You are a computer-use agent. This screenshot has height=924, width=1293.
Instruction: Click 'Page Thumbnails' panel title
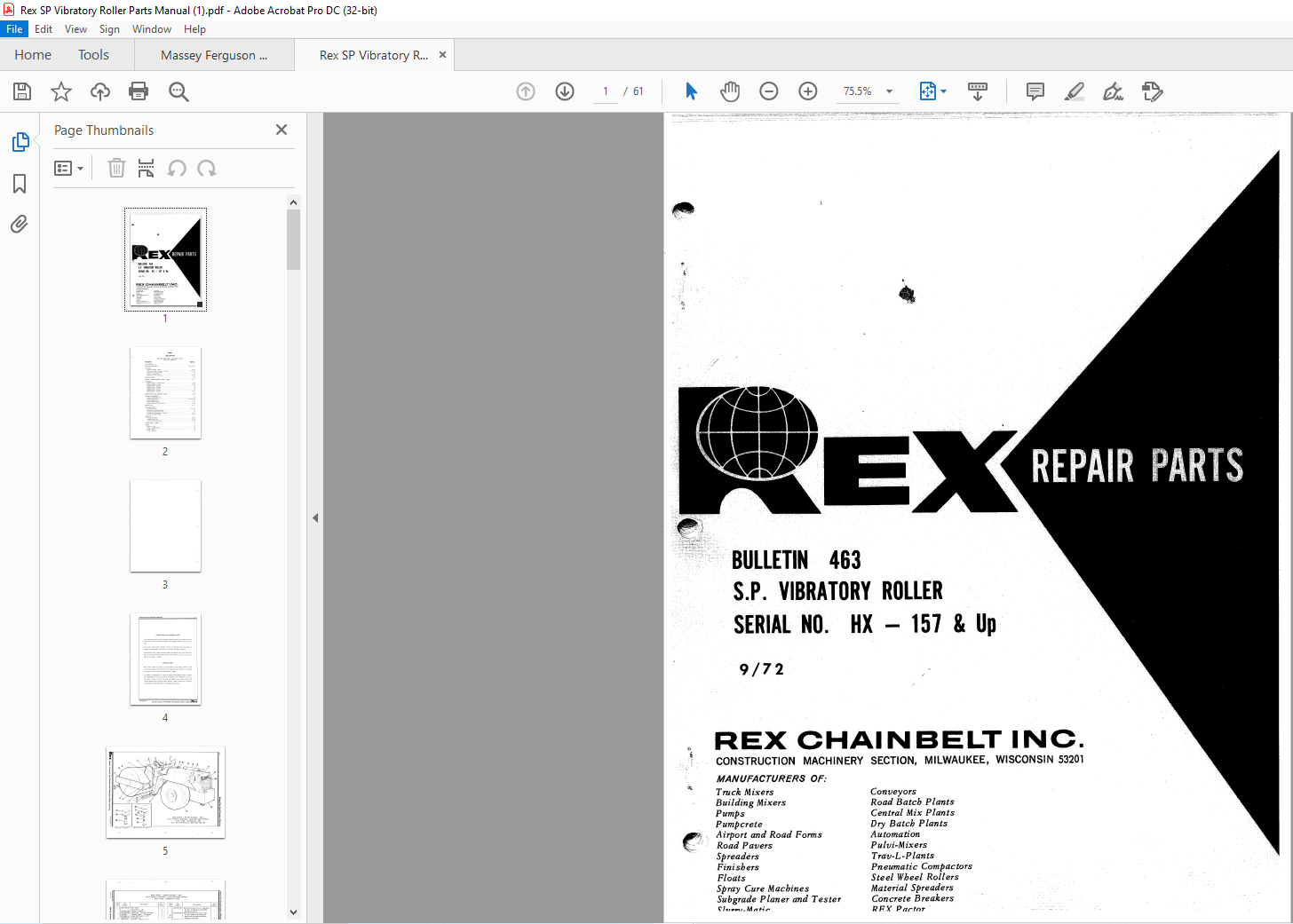[104, 130]
